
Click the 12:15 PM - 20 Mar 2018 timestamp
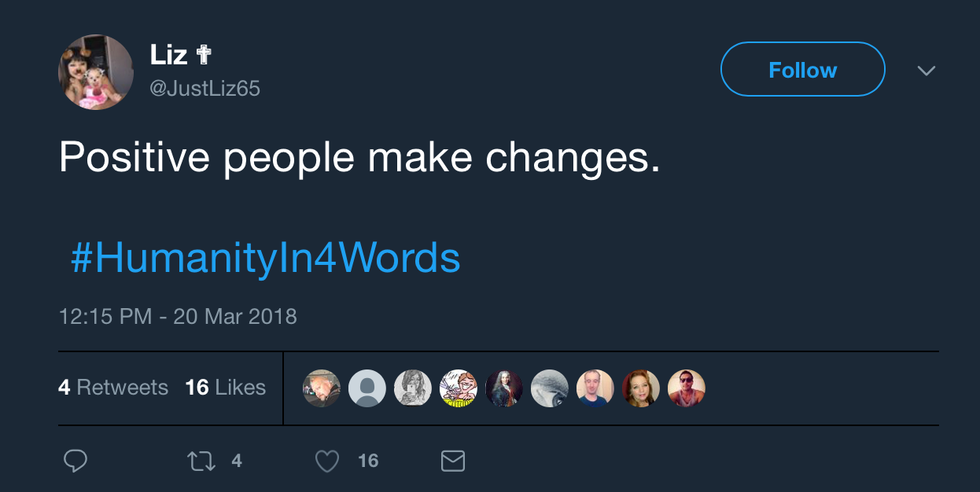point(177,316)
